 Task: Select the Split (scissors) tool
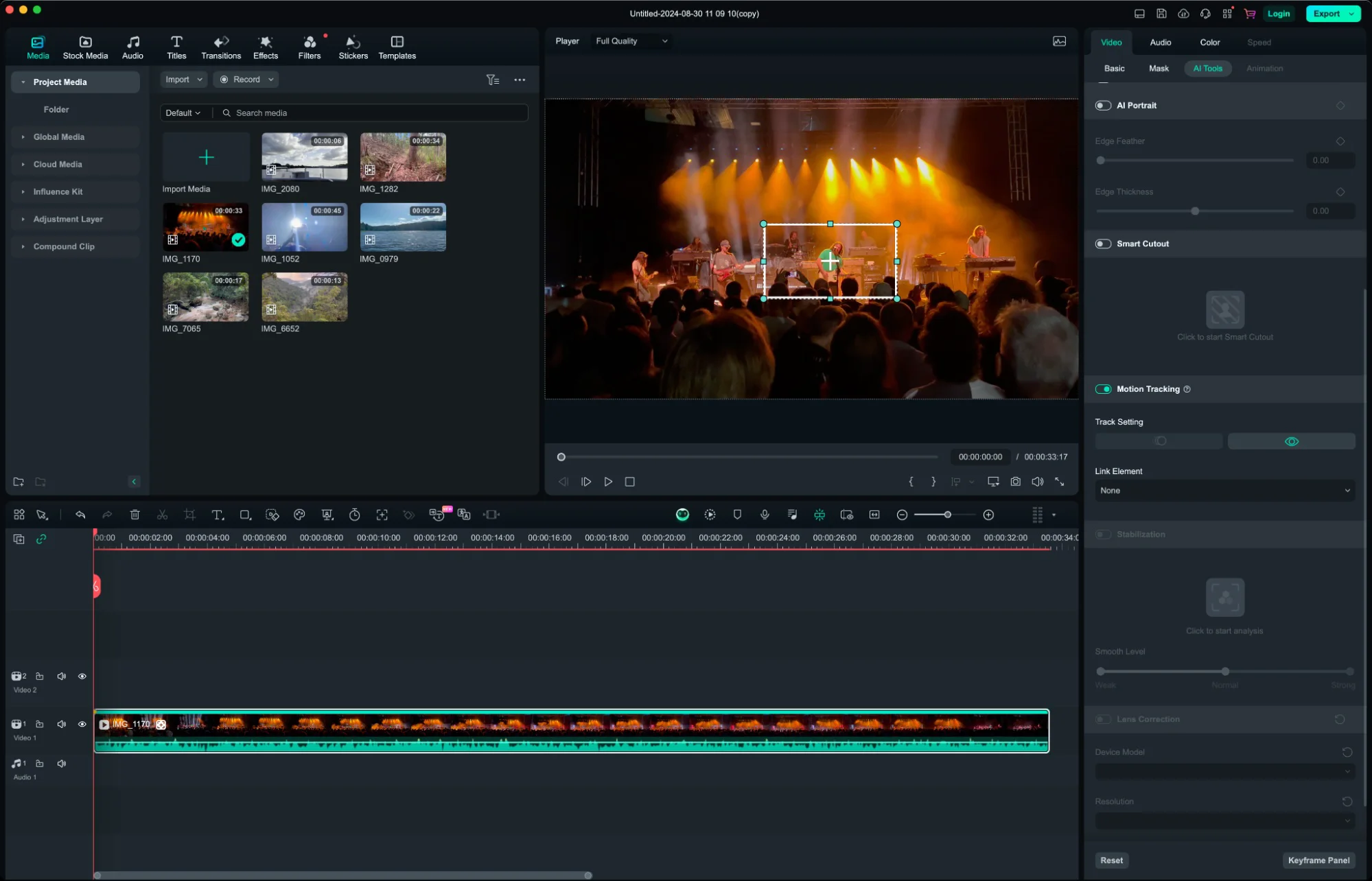[162, 515]
